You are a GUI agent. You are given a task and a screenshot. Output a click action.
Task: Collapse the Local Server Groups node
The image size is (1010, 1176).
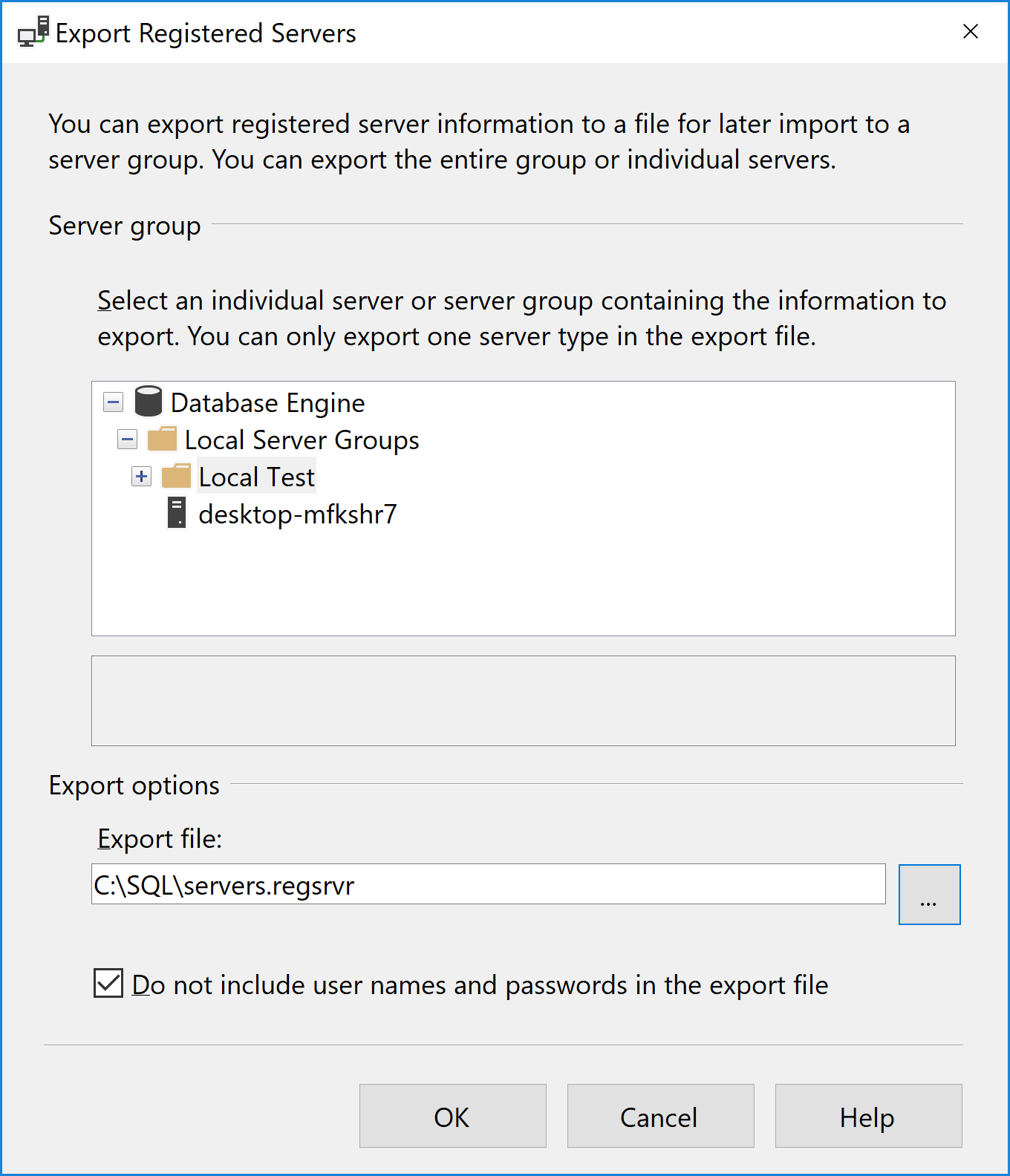[x=127, y=440]
